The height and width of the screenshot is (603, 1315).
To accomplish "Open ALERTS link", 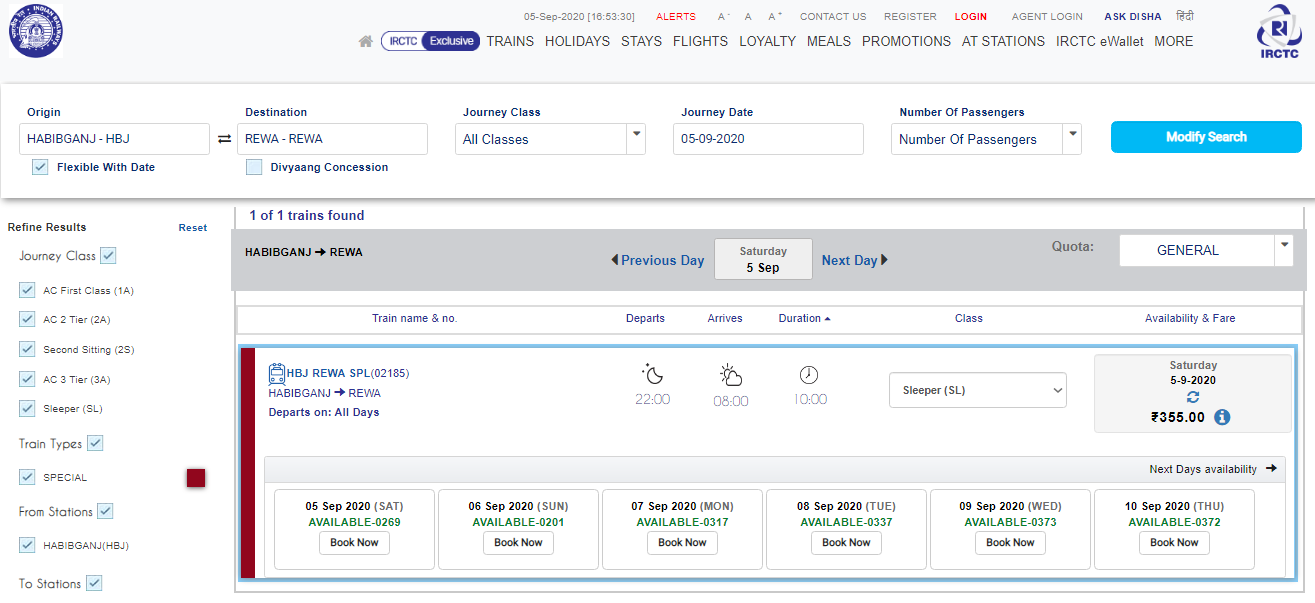I will coord(676,17).
